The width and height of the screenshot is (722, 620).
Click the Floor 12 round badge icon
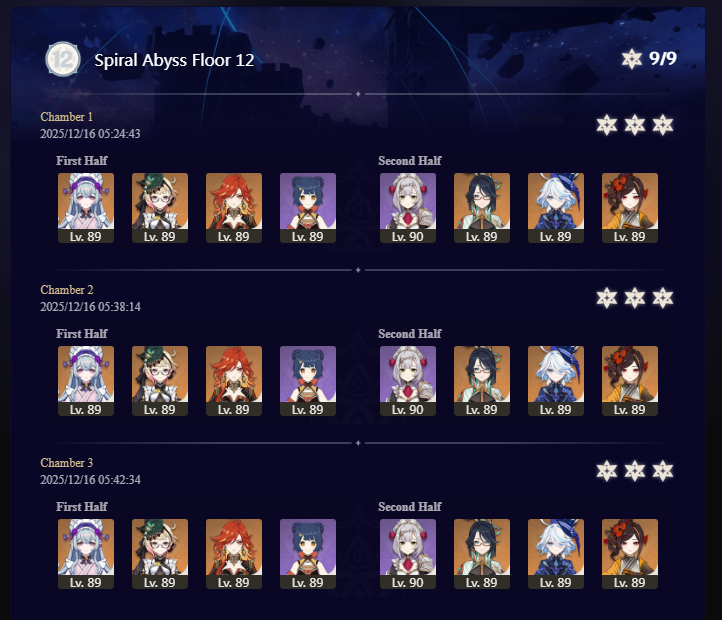coord(63,59)
